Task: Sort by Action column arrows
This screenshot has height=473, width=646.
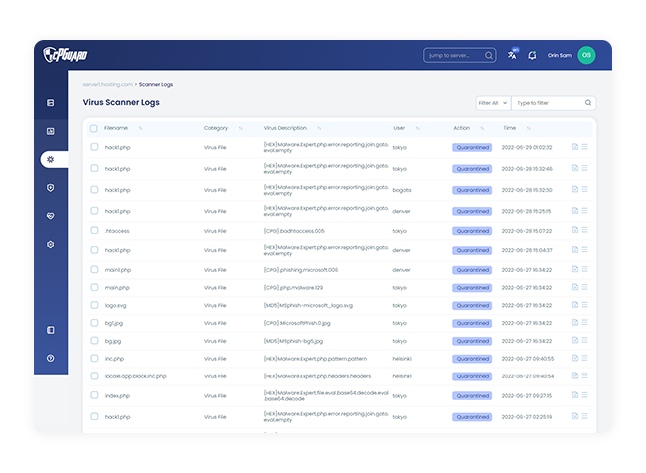Action: pyautogui.click(x=482, y=129)
